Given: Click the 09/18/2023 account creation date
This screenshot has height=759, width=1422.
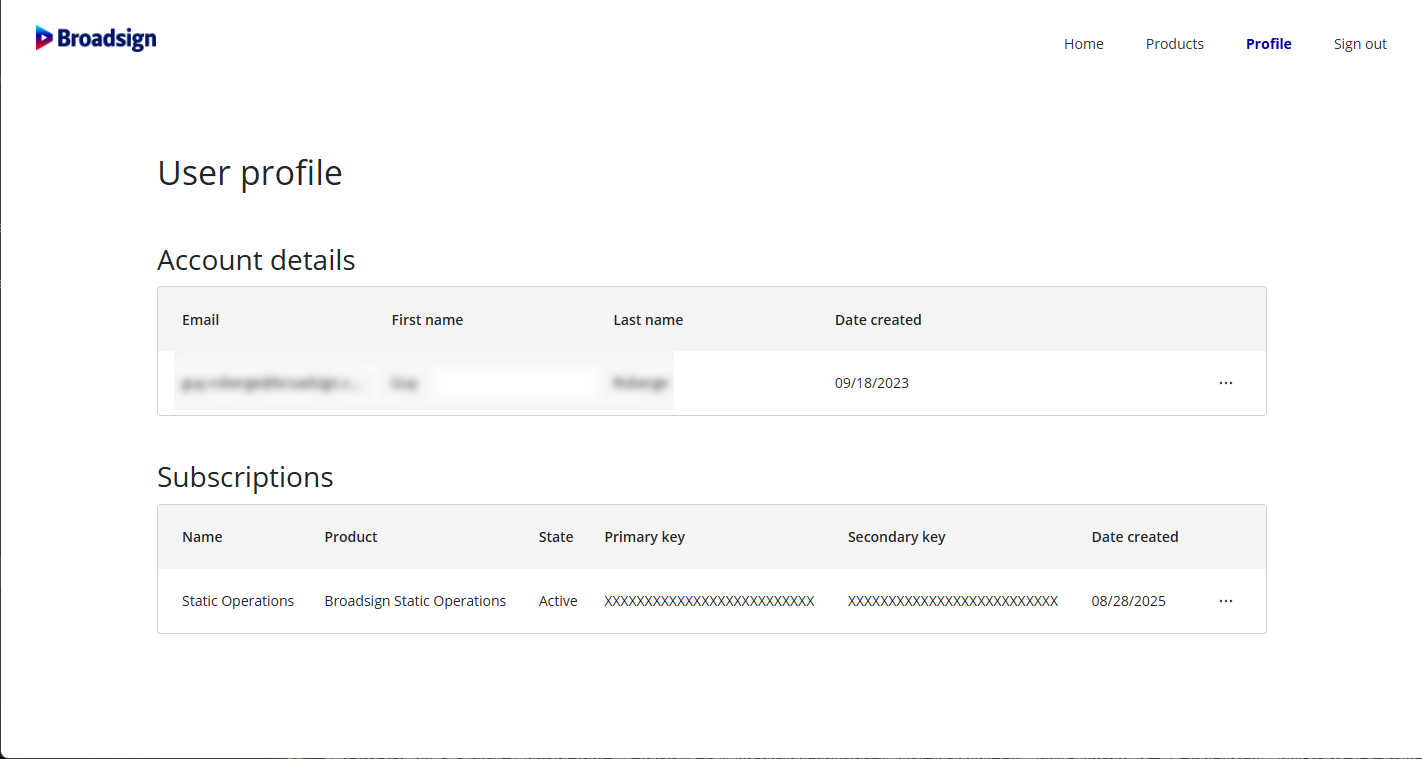Looking at the screenshot, I should pos(871,383).
